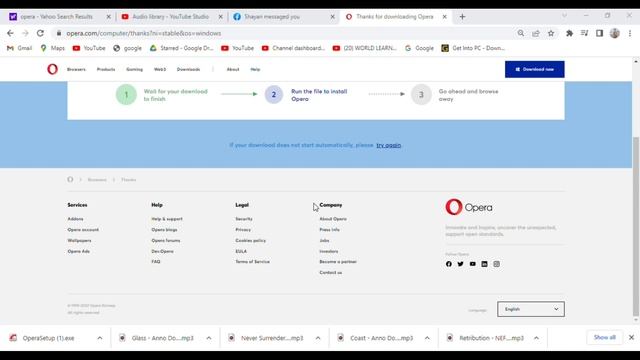Open the About Opera footer link
This screenshot has width=640, height=360.
click(333, 219)
